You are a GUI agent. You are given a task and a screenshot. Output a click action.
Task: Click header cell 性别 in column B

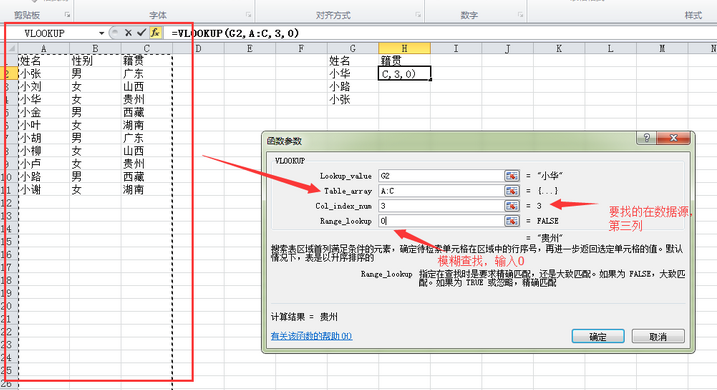click(x=95, y=61)
